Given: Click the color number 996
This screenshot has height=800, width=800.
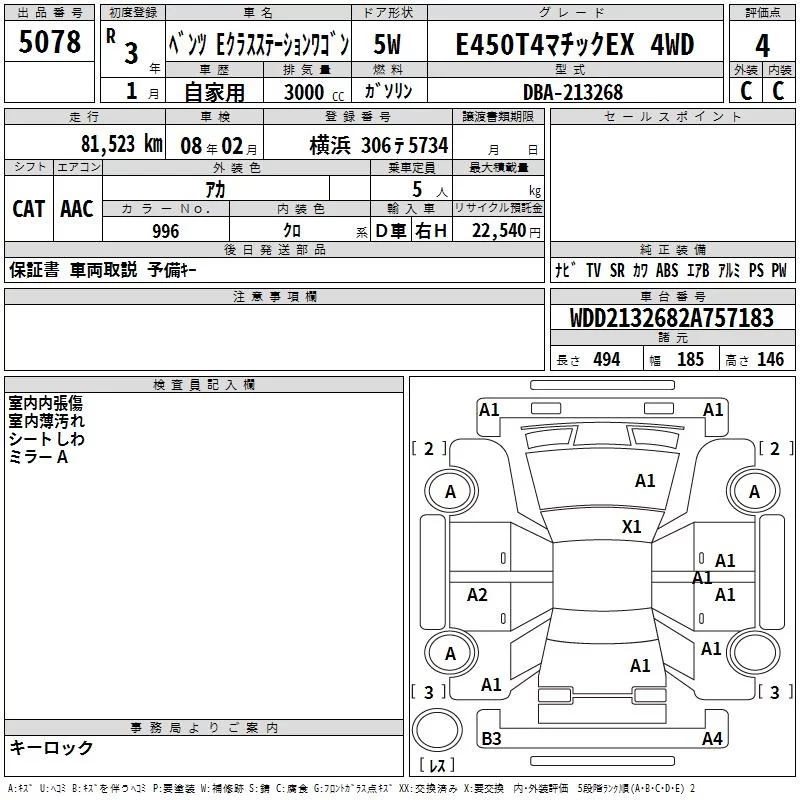Looking at the screenshot, I should click(x=165, y=231).
